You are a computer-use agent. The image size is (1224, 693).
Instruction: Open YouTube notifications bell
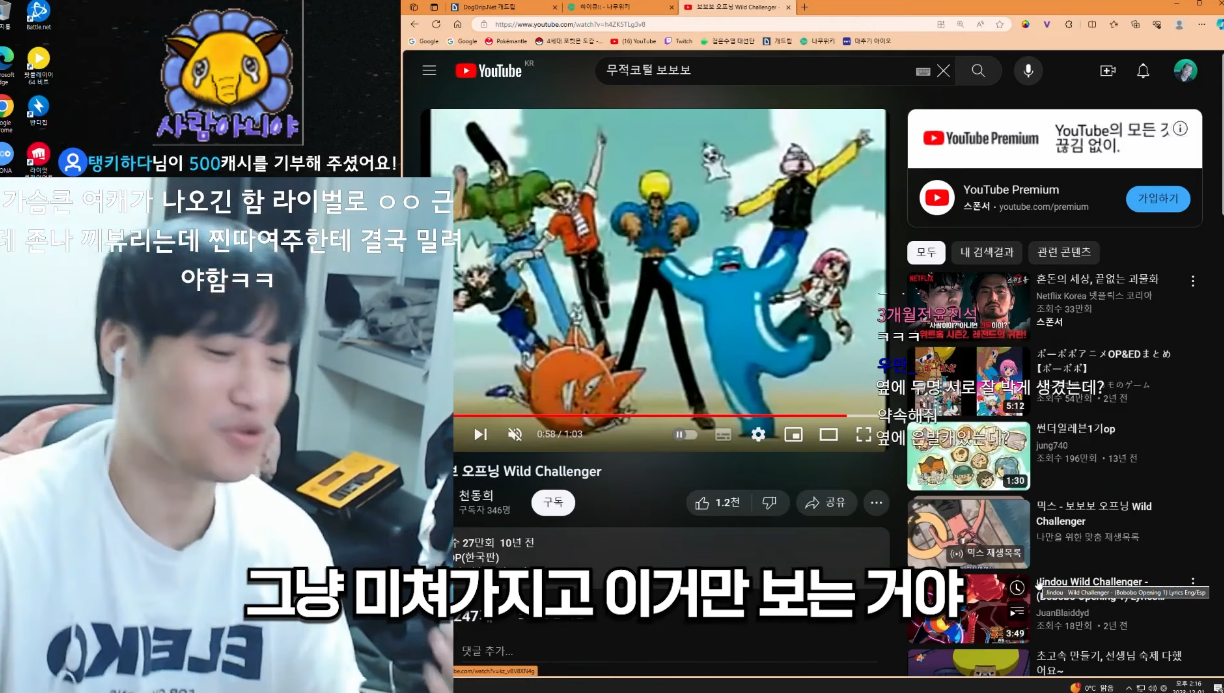pyautogui.click(x=1143, y=71)
